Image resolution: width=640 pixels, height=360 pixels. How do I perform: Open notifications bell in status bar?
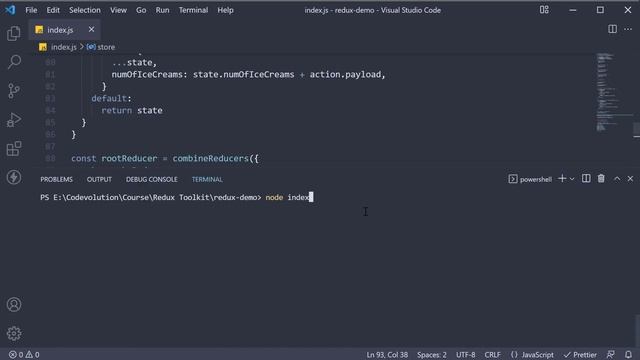coord(628,355)
